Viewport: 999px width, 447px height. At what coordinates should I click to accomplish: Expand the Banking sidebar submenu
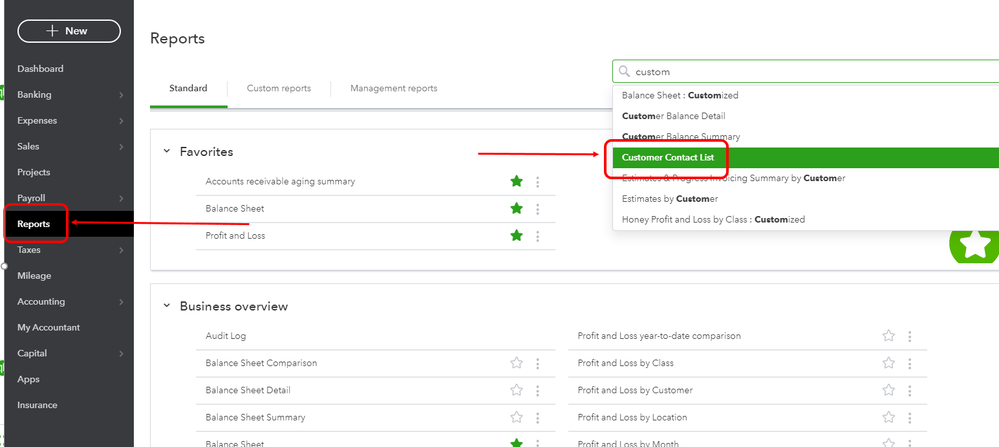click(x=121, y=95)
